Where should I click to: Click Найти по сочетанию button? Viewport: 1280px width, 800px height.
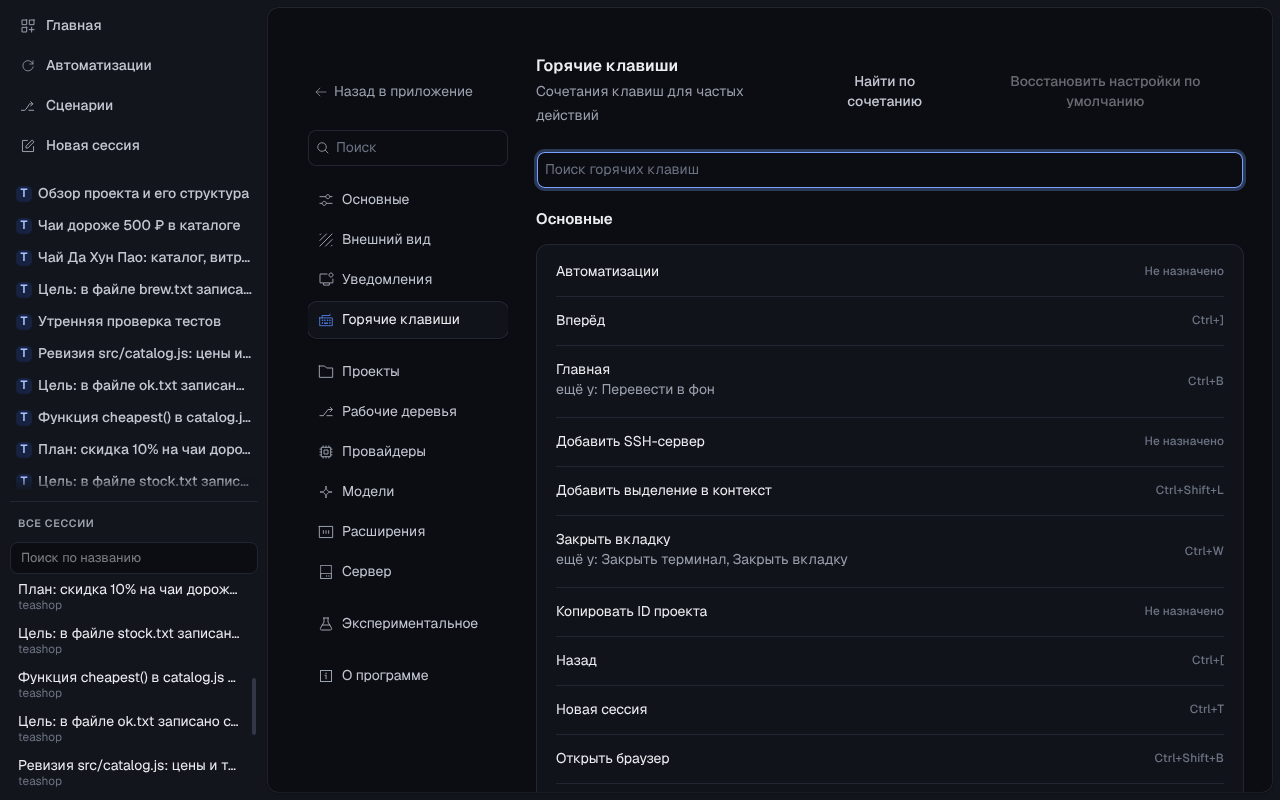885,92
